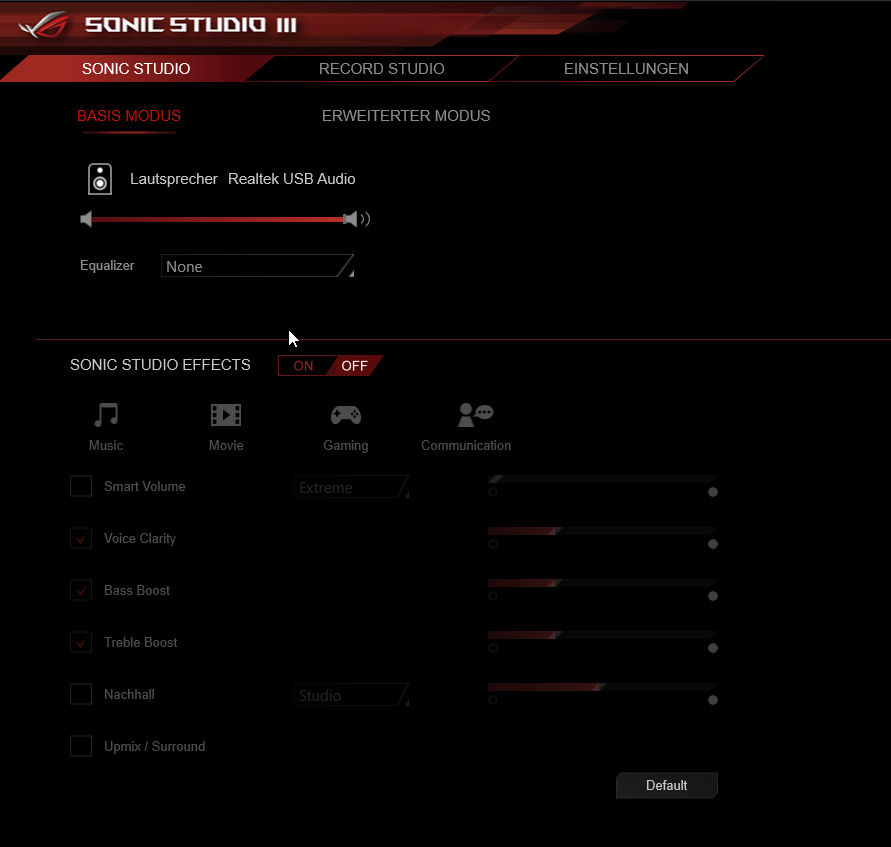Click the Lautsprecher speaker device icon

coord(100,179)
